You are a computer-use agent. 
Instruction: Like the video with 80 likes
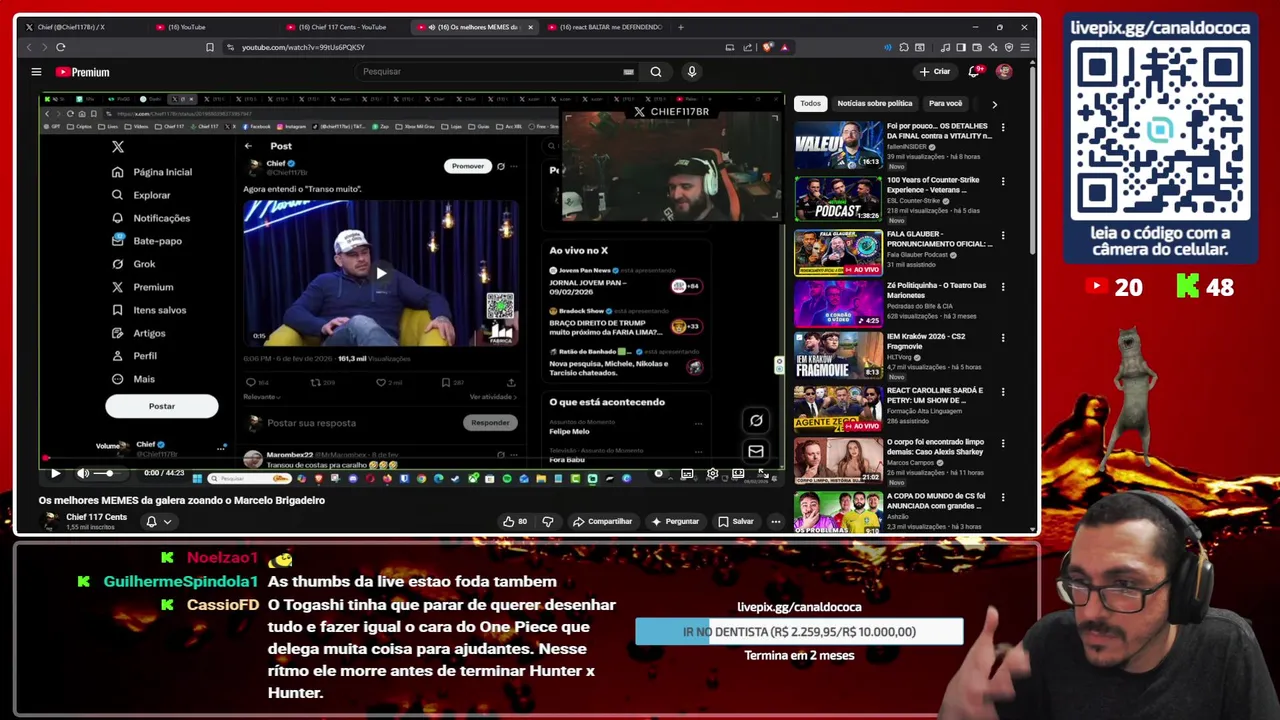(515, 521)
